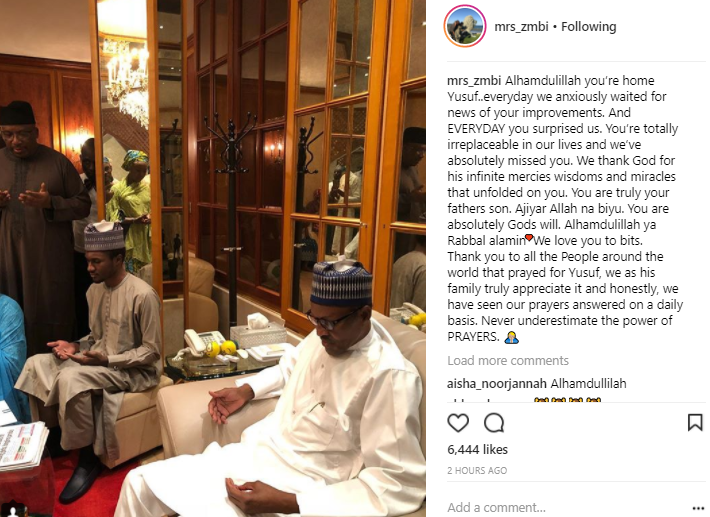Screen dimensions: 710x517
Task: Click the praying person emoji after PRAYERS
Action: click(x=511, y=337)
